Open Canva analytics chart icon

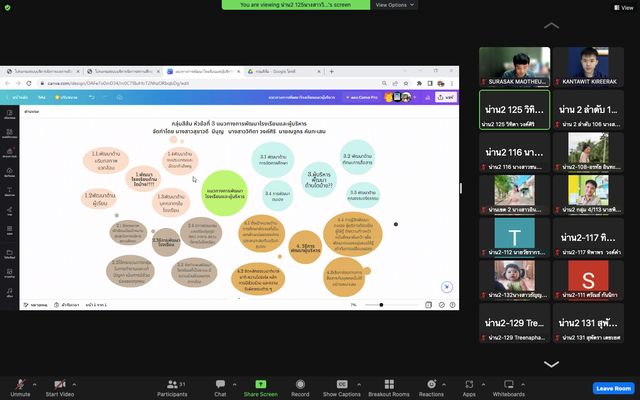427,98
